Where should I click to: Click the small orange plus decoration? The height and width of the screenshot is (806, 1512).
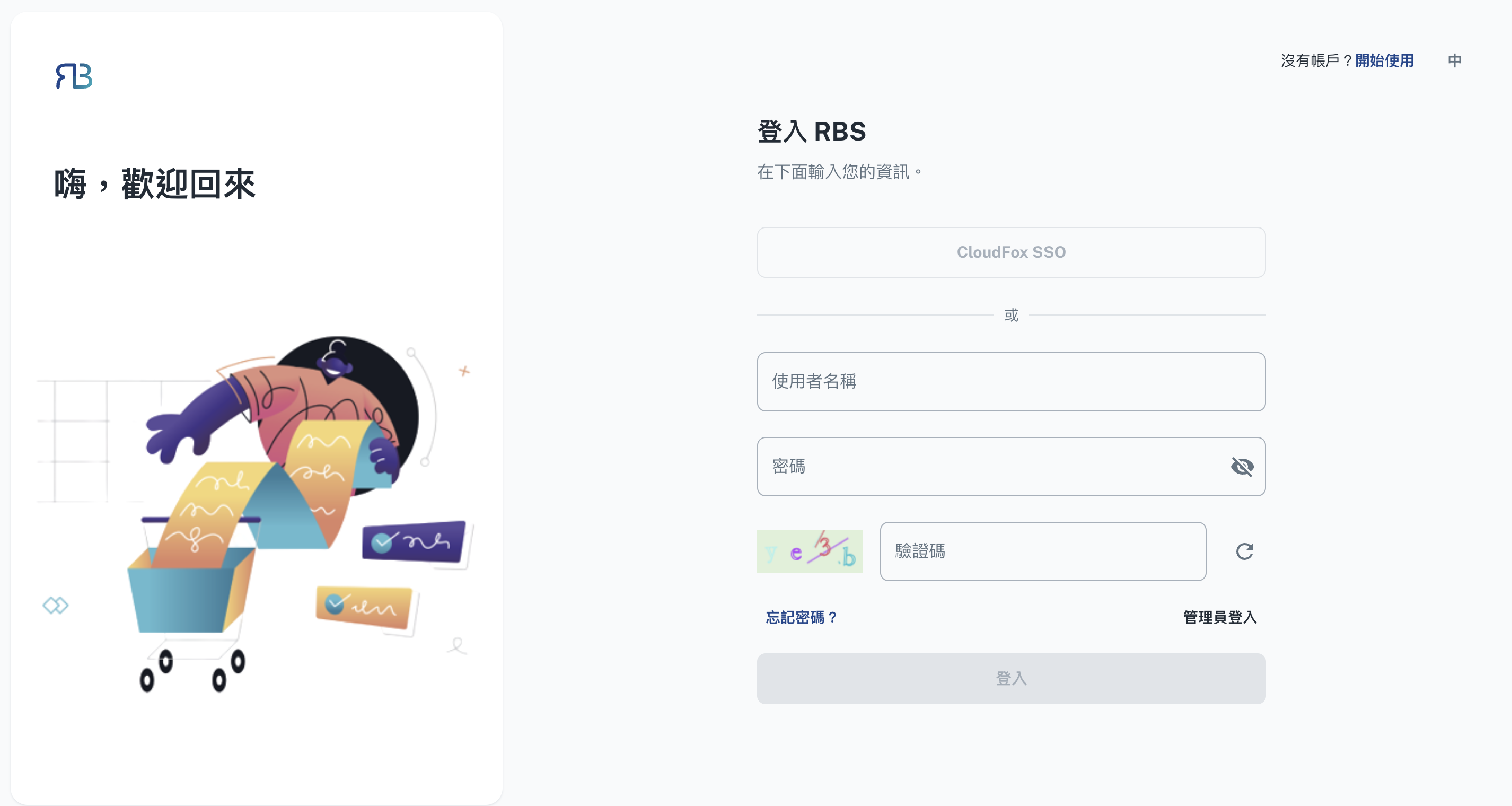[x=464, y=371]
